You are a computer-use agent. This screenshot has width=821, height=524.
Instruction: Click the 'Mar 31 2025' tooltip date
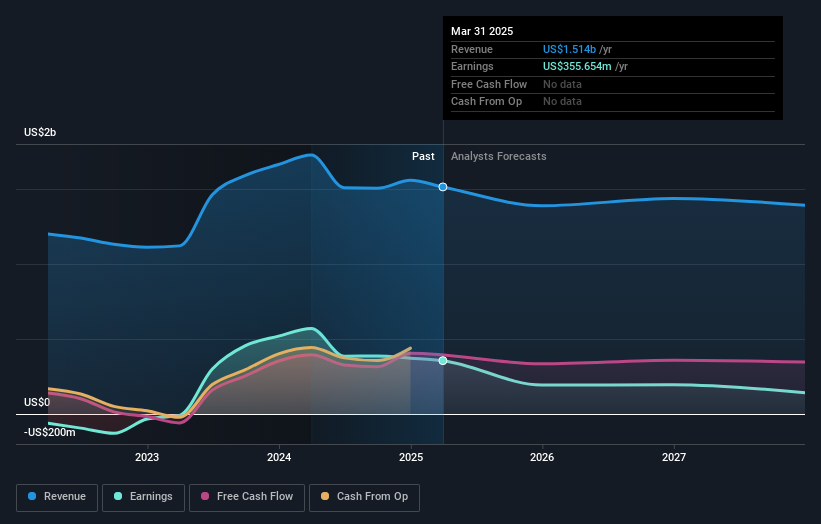click(482, 31)
